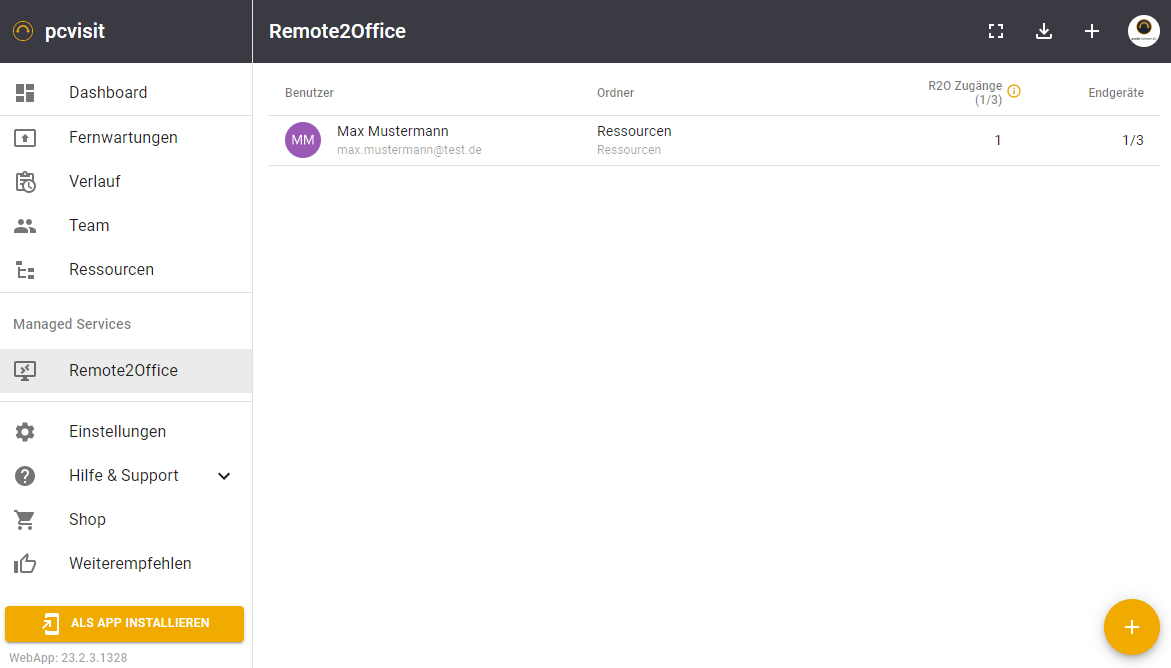Navigate to Ressourcen in sidebar

(x=111, y=270)
